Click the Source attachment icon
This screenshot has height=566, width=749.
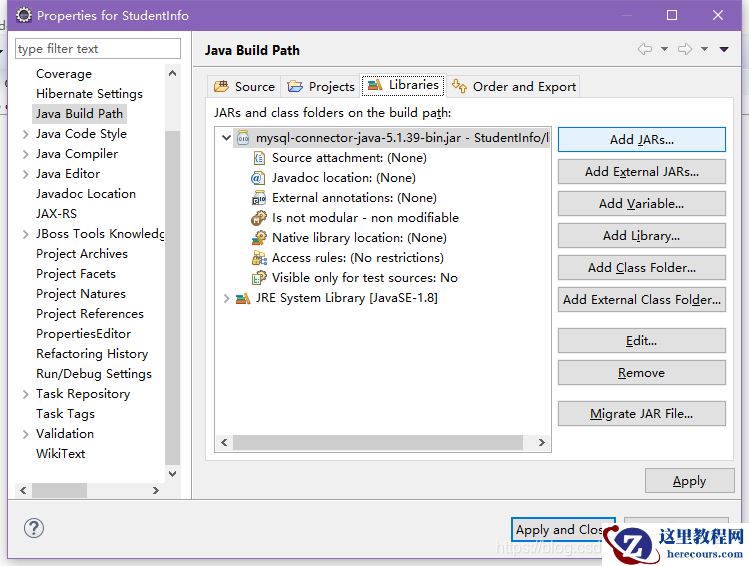[x=259, y=158]
